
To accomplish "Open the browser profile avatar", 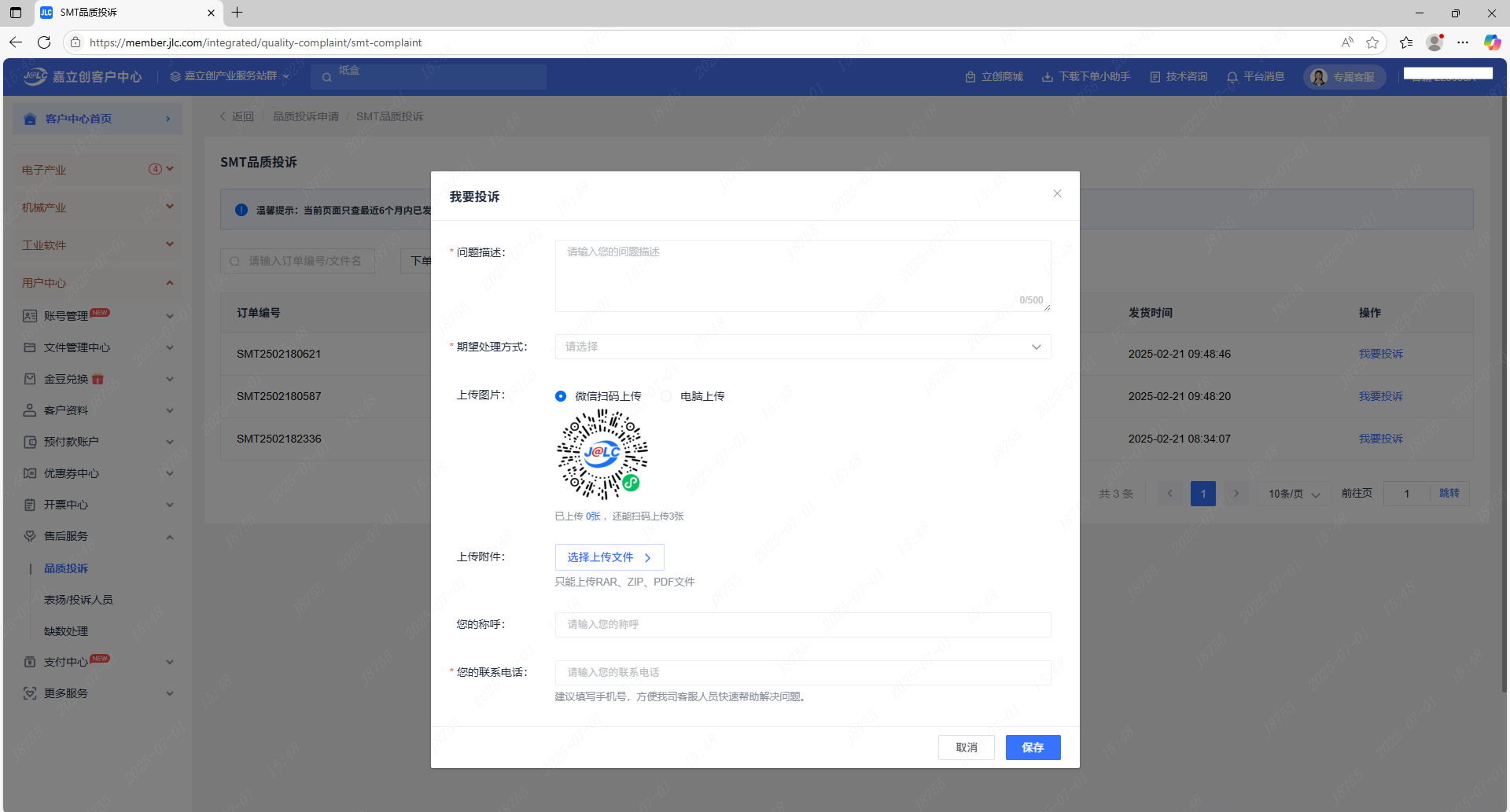I will 1434,42.
